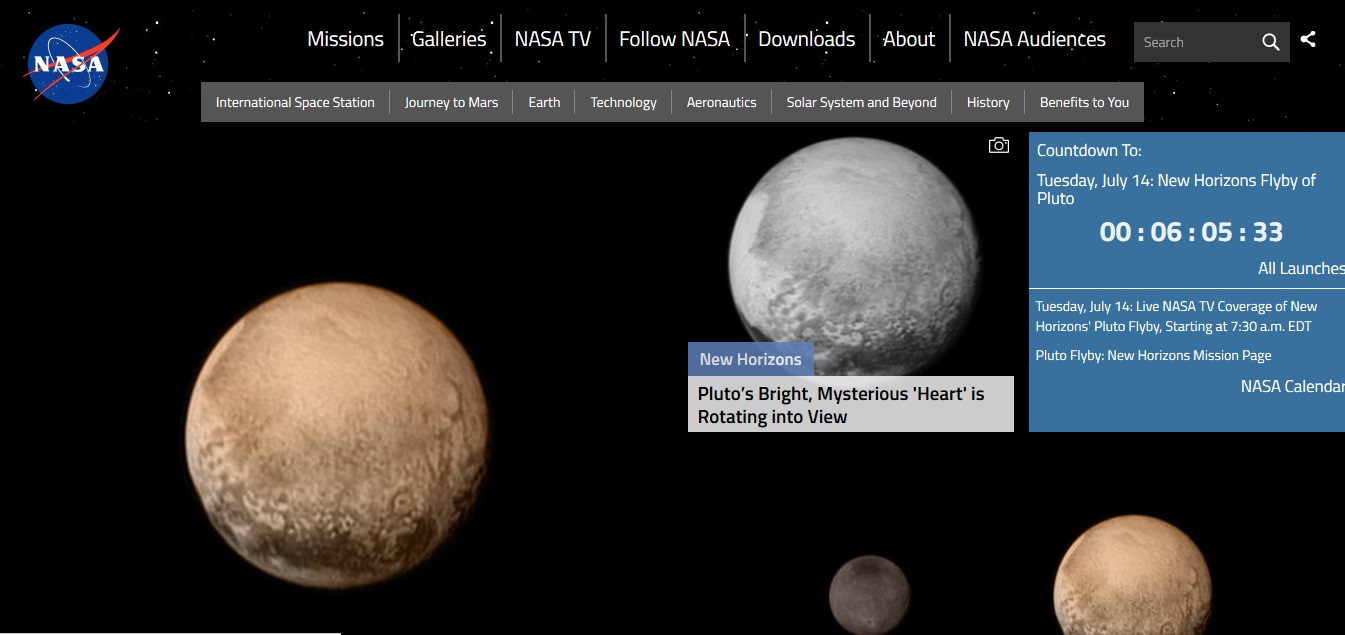
Task: Go to NASA TV
Action: (x=553, y=39)
